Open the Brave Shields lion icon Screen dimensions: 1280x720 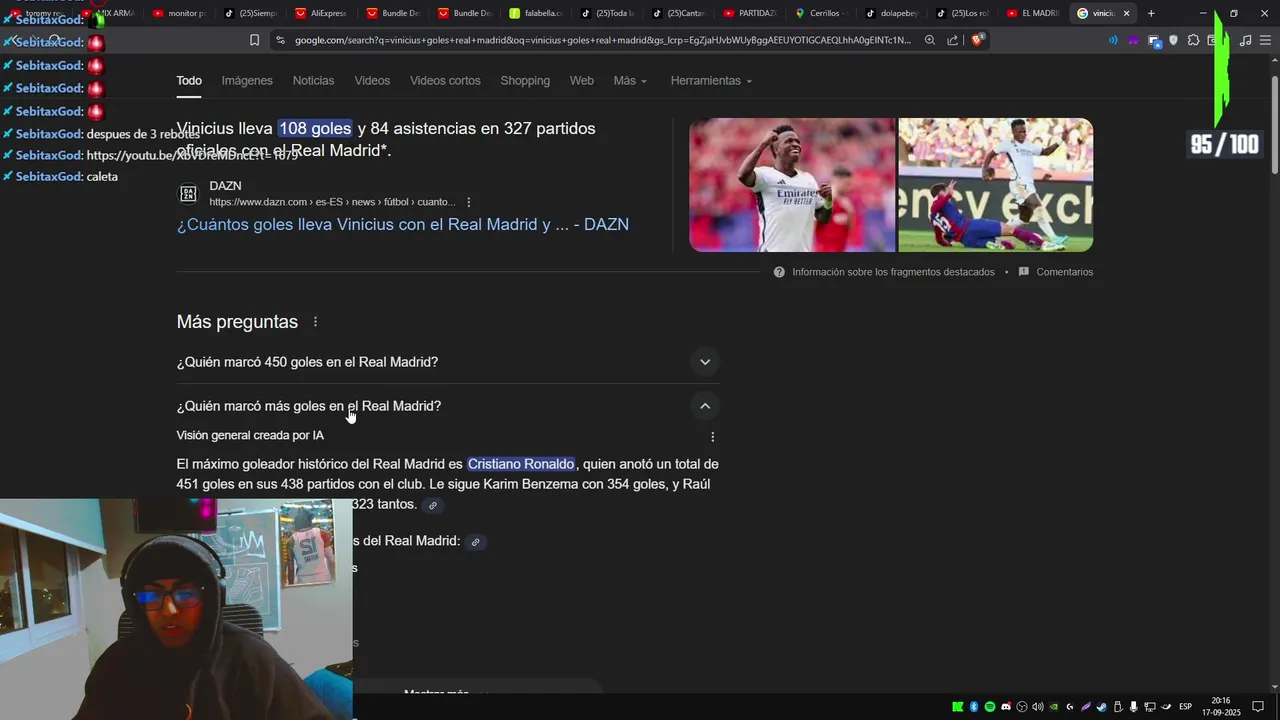[x=977, y=40]
